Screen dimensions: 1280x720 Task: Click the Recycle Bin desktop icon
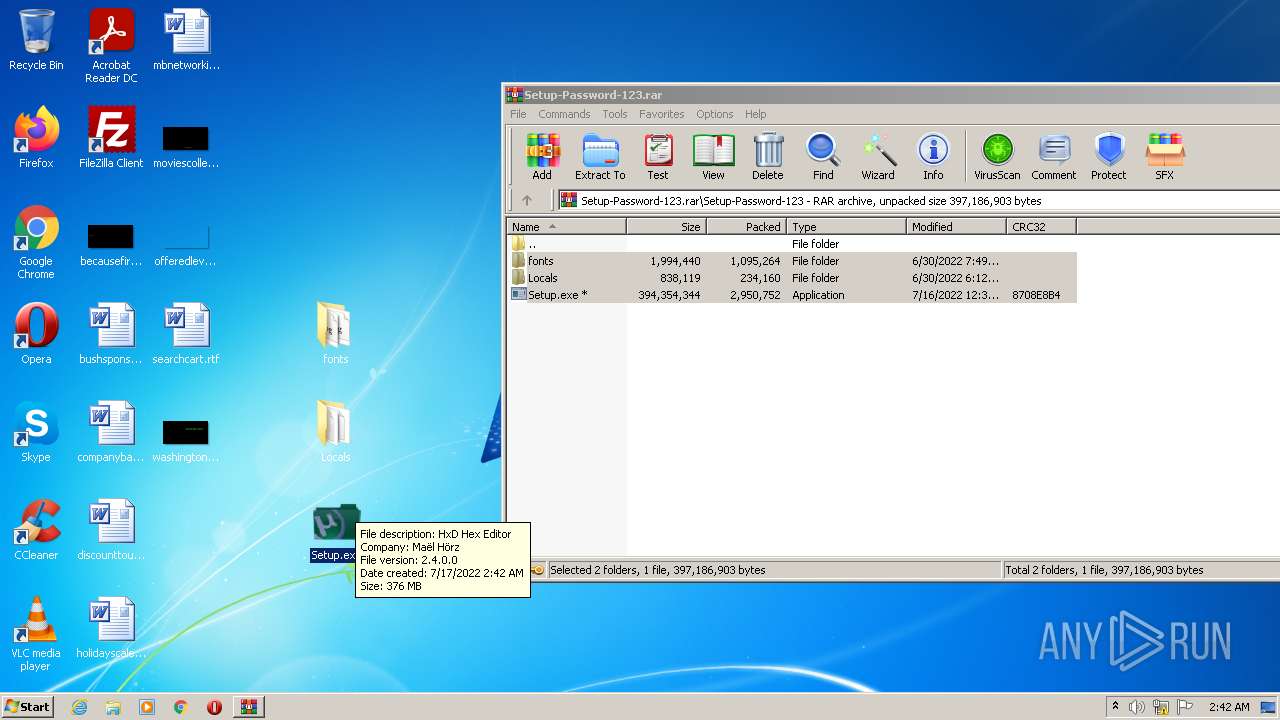[36, 40]
